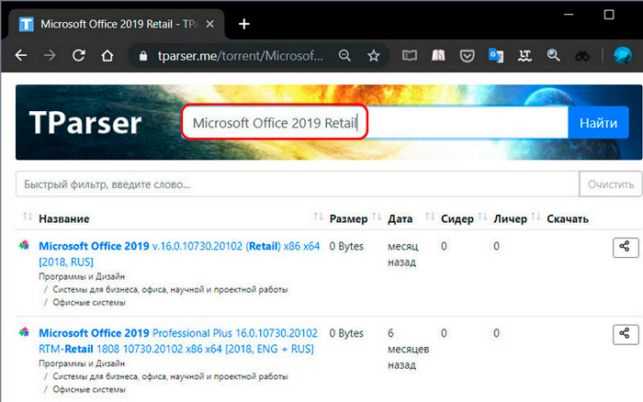Click 'Системы для бизнеса' category under first result

(x=170, y=290)
